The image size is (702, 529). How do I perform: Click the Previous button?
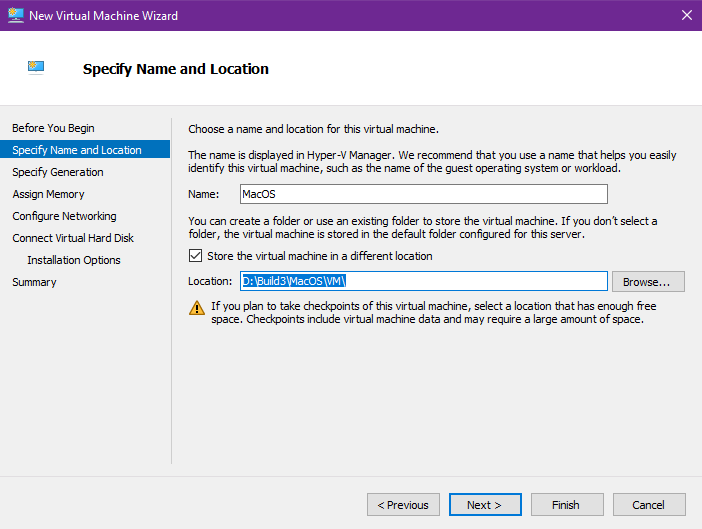point(403,505)
